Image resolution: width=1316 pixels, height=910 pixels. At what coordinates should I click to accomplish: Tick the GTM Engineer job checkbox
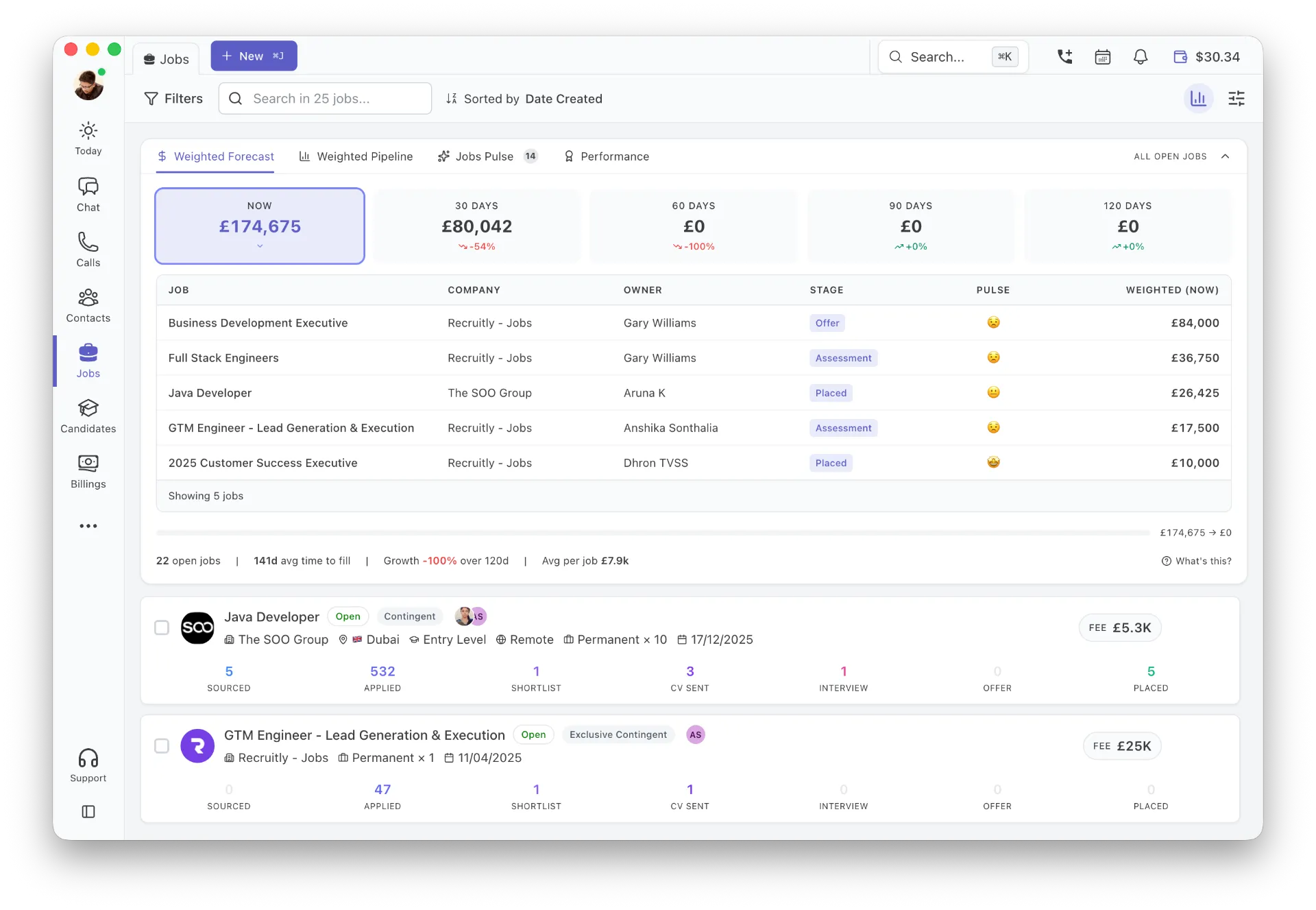[x=162, y=745]
